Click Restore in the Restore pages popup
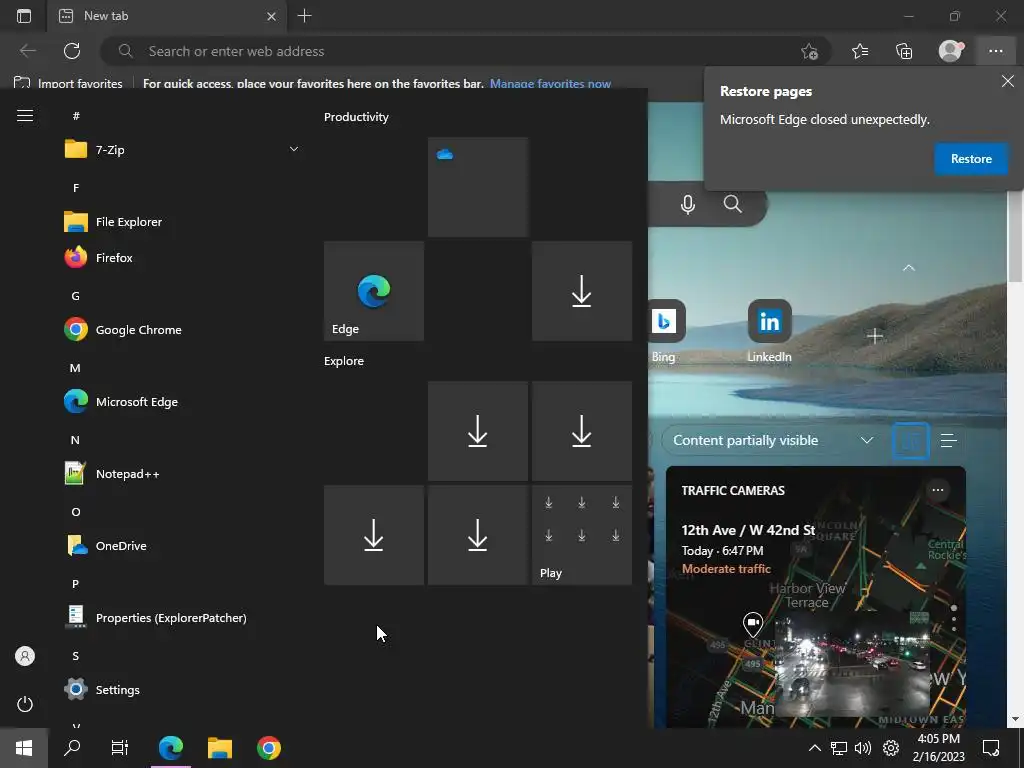The width and height of the screenshot is (1024, 768). (971, 159)
